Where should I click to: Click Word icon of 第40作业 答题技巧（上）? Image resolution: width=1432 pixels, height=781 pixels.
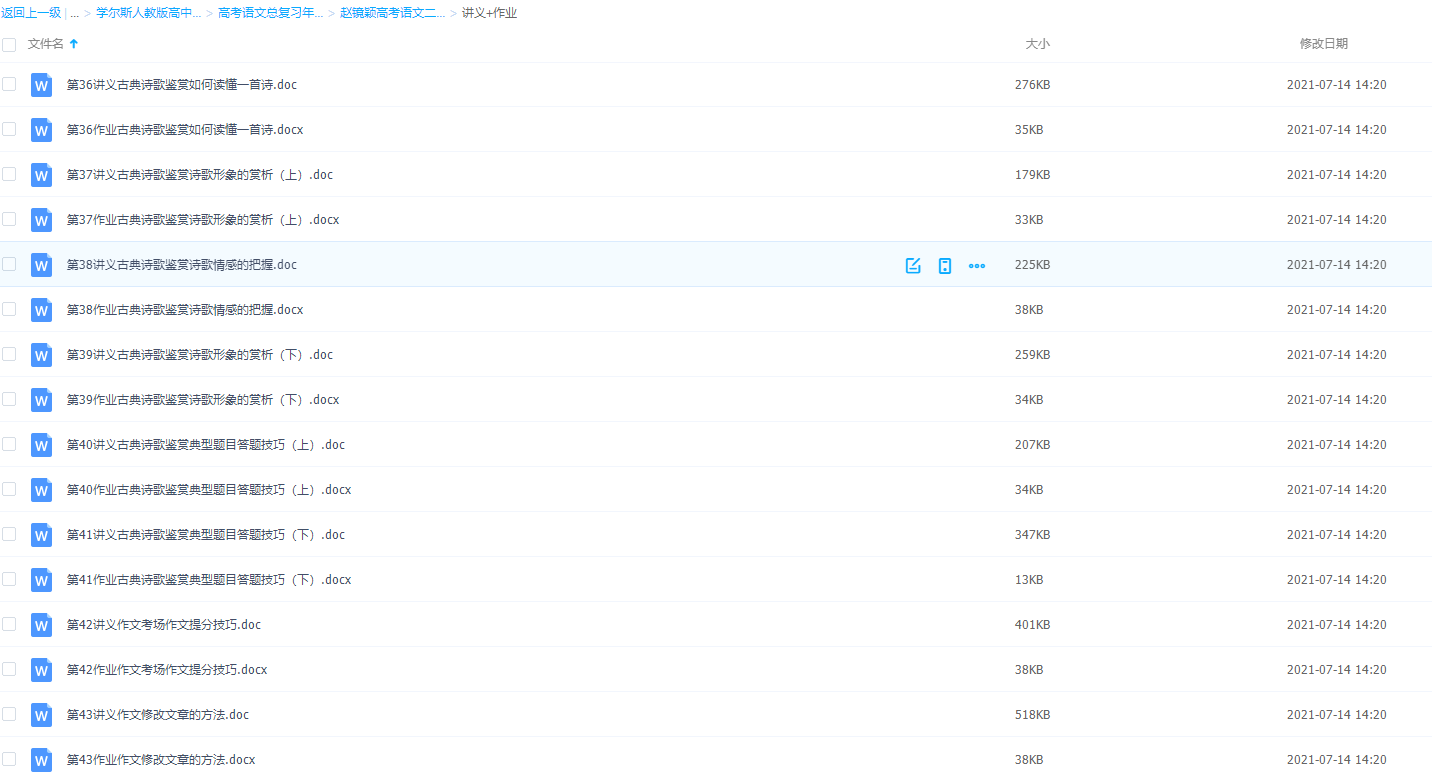(41, 490)
